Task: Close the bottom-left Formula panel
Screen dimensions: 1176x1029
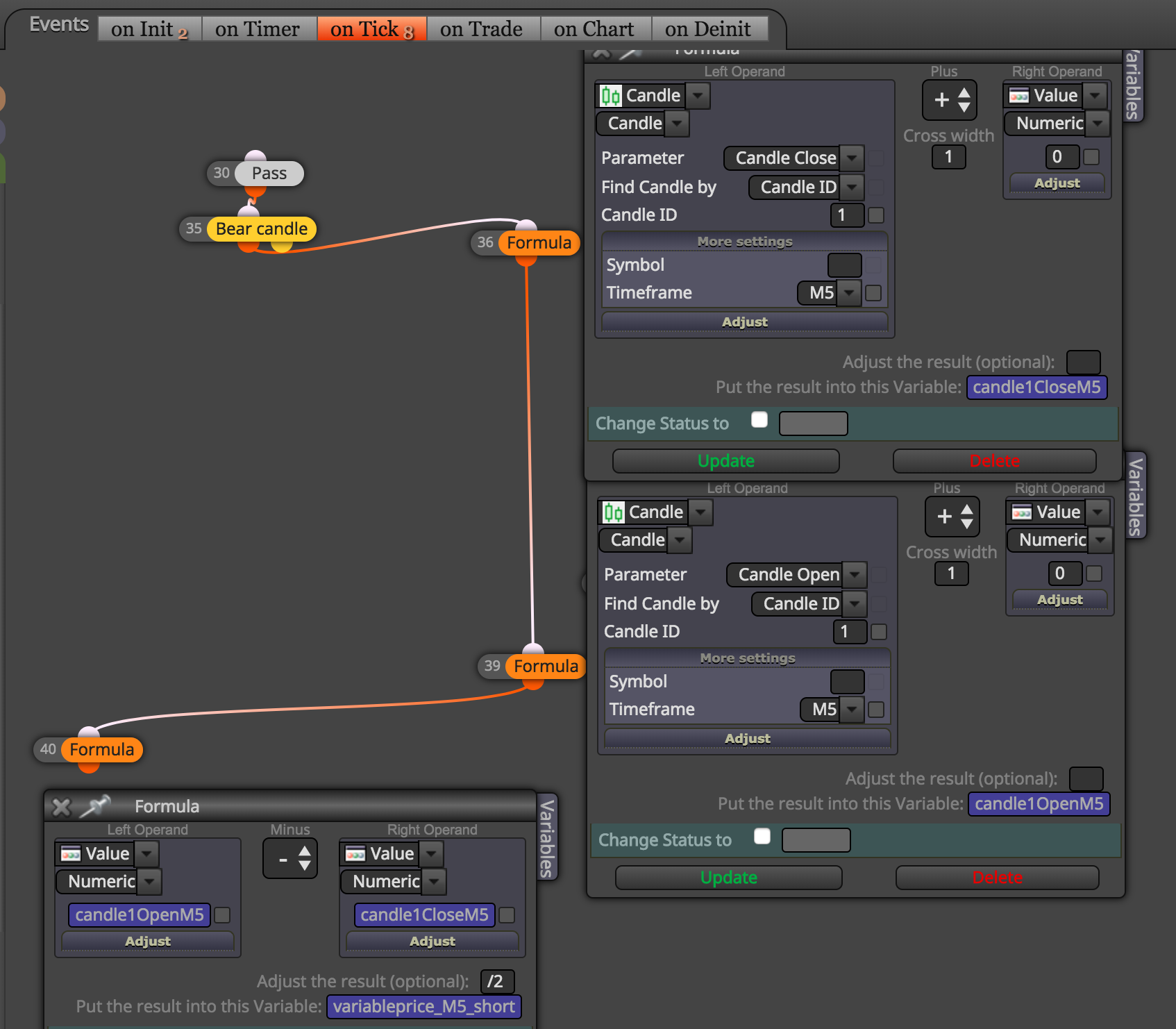Action: 62,807
